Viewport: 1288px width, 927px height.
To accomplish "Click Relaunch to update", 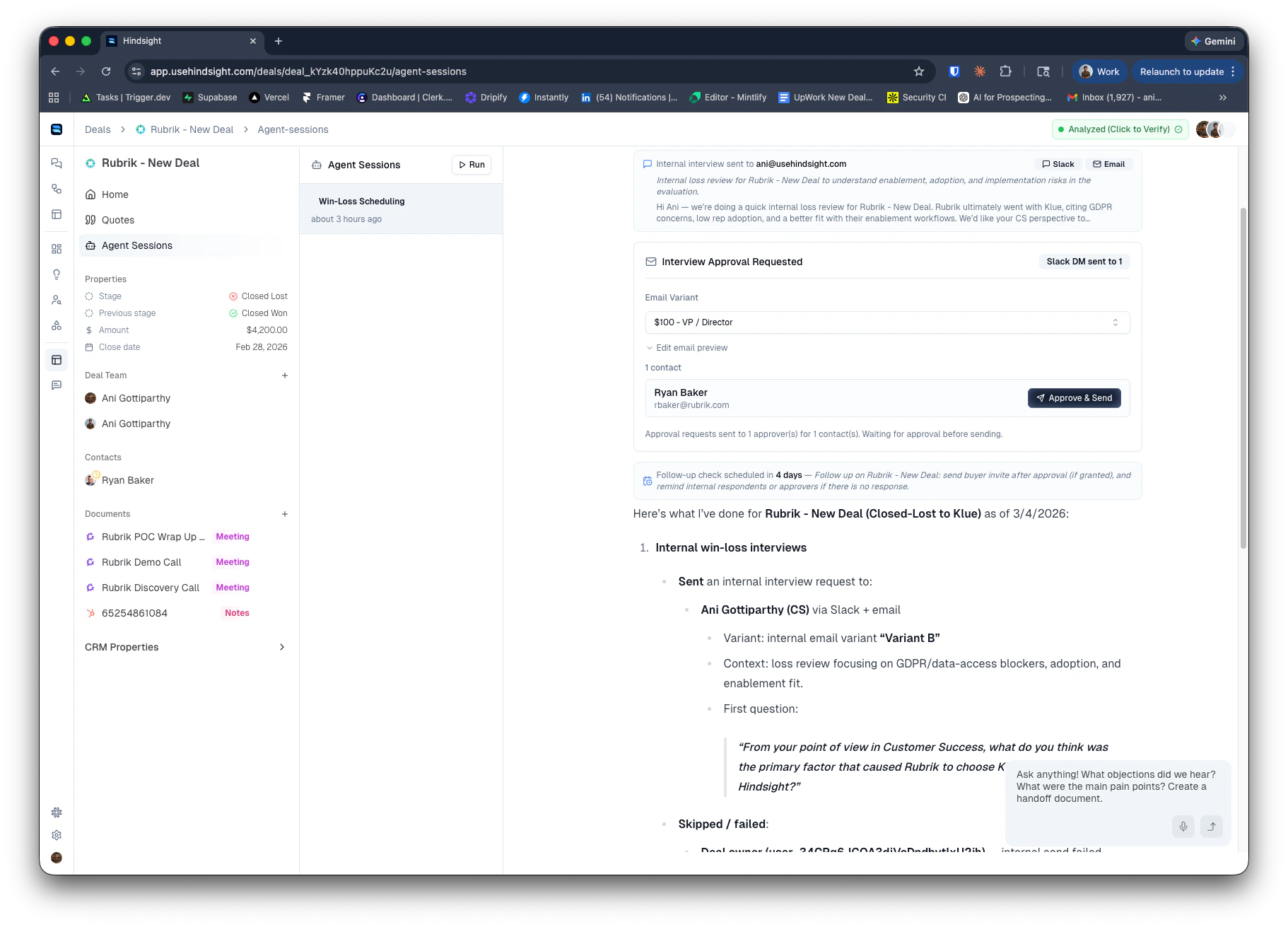I will (x=1181, y=71).
